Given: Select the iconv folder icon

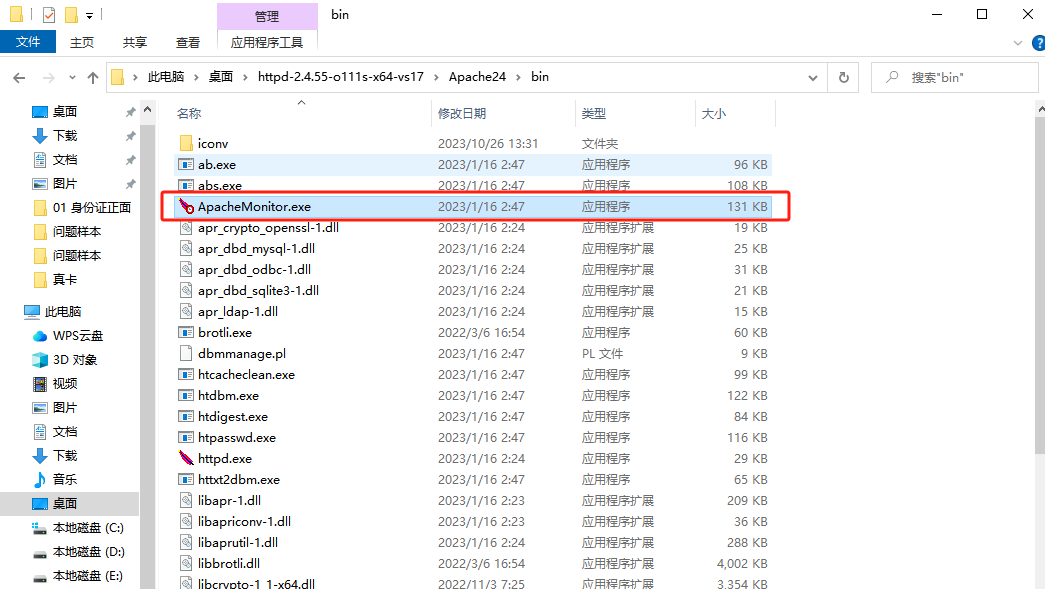Looking at the screenshot, I should click(186, 143).
